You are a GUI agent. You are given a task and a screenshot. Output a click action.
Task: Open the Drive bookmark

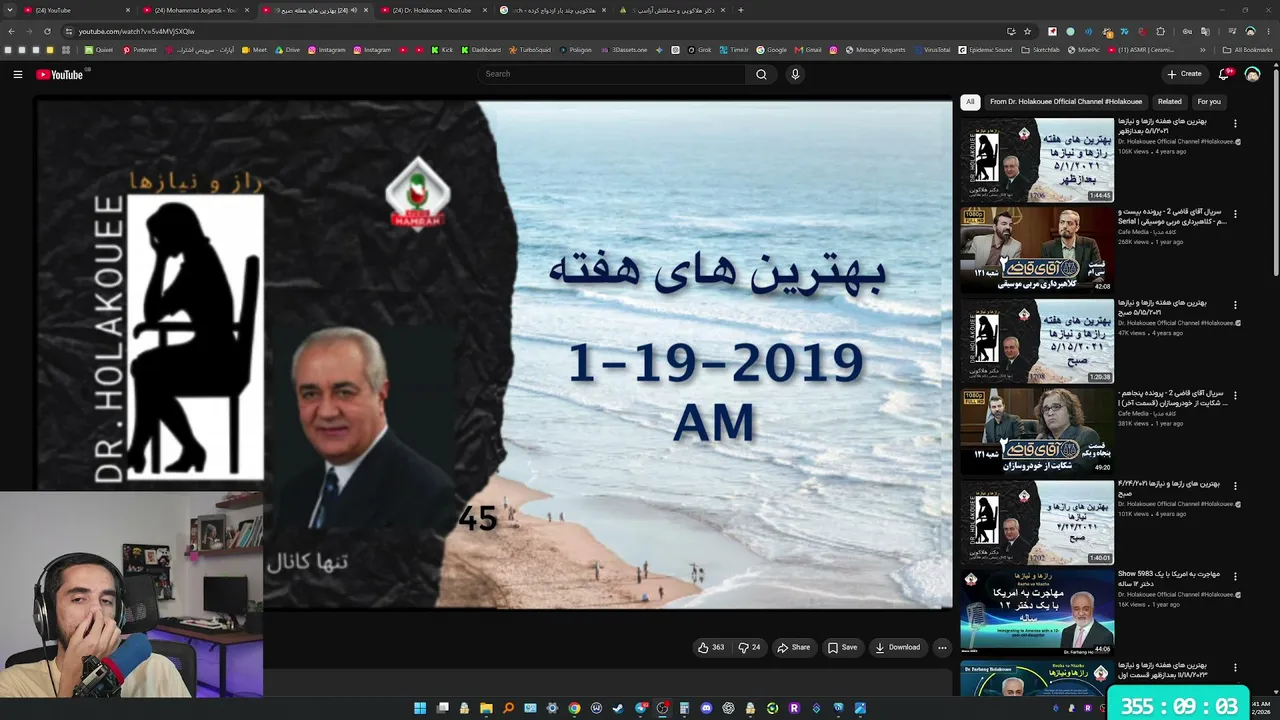point(288,49)
